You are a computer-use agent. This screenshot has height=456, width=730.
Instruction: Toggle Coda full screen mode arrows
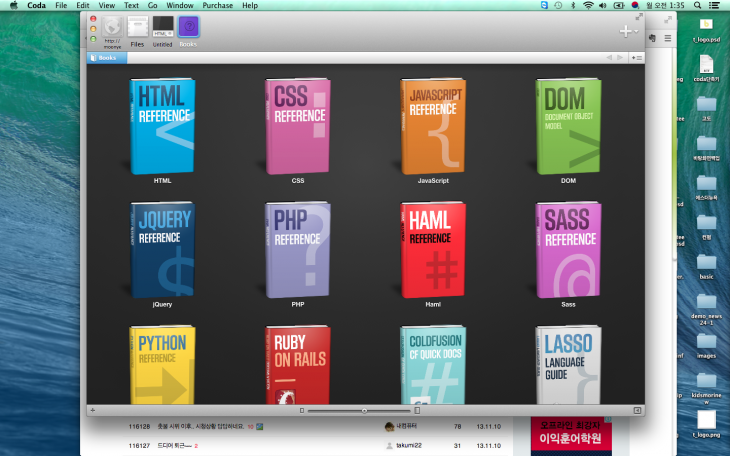[x=639, y=17]
